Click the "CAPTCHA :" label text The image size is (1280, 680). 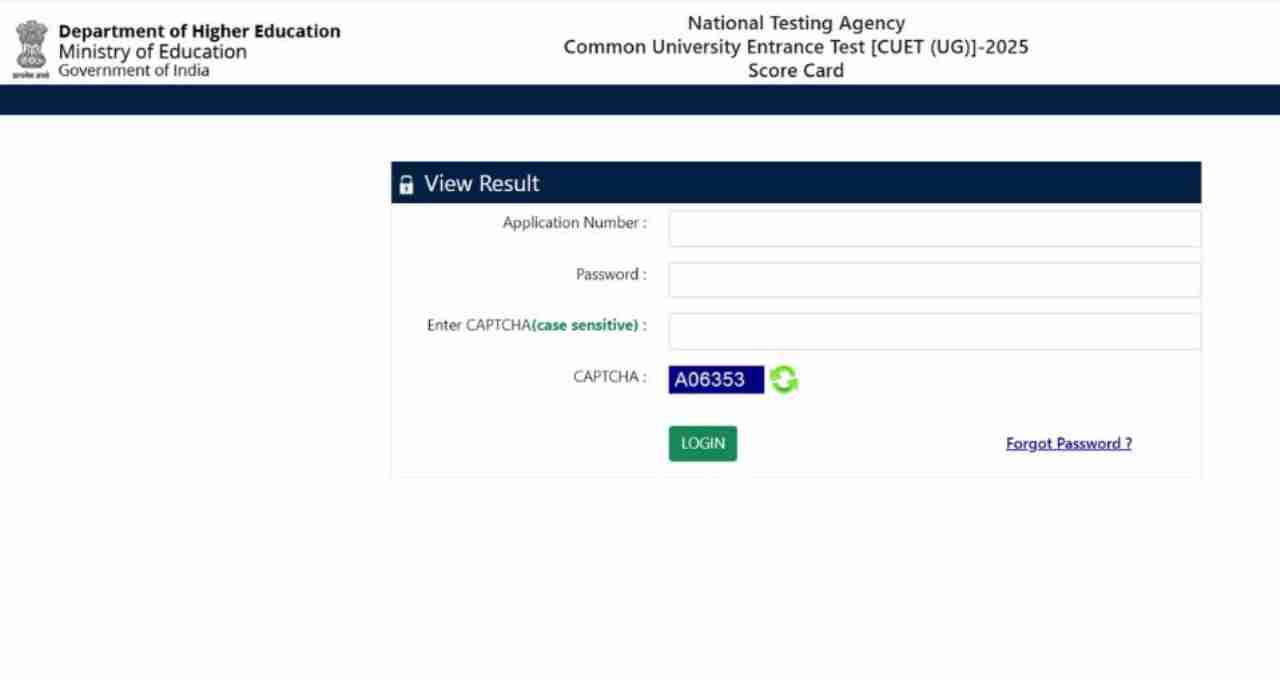point(610,377)
